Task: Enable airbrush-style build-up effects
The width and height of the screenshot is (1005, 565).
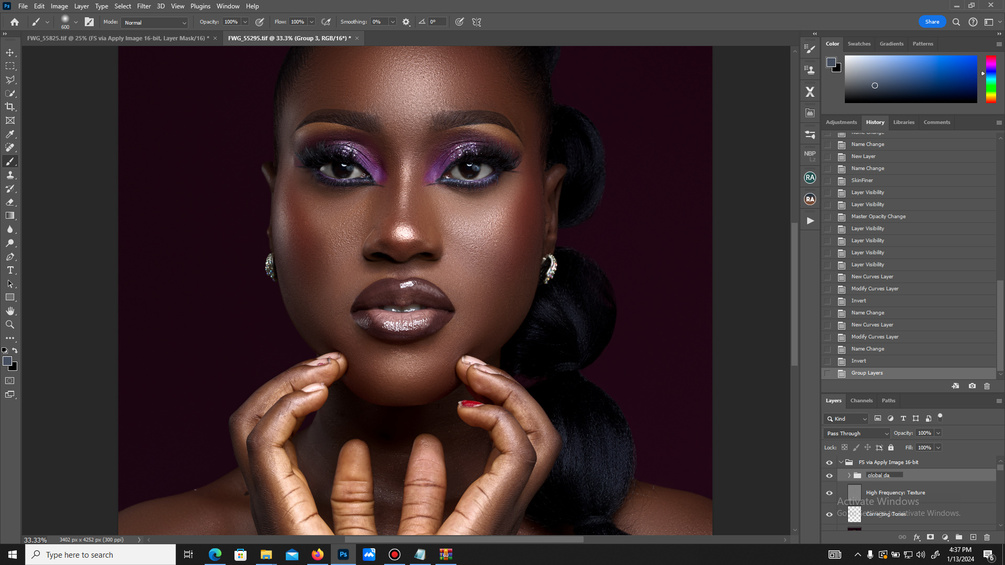Action: [326, 22]
